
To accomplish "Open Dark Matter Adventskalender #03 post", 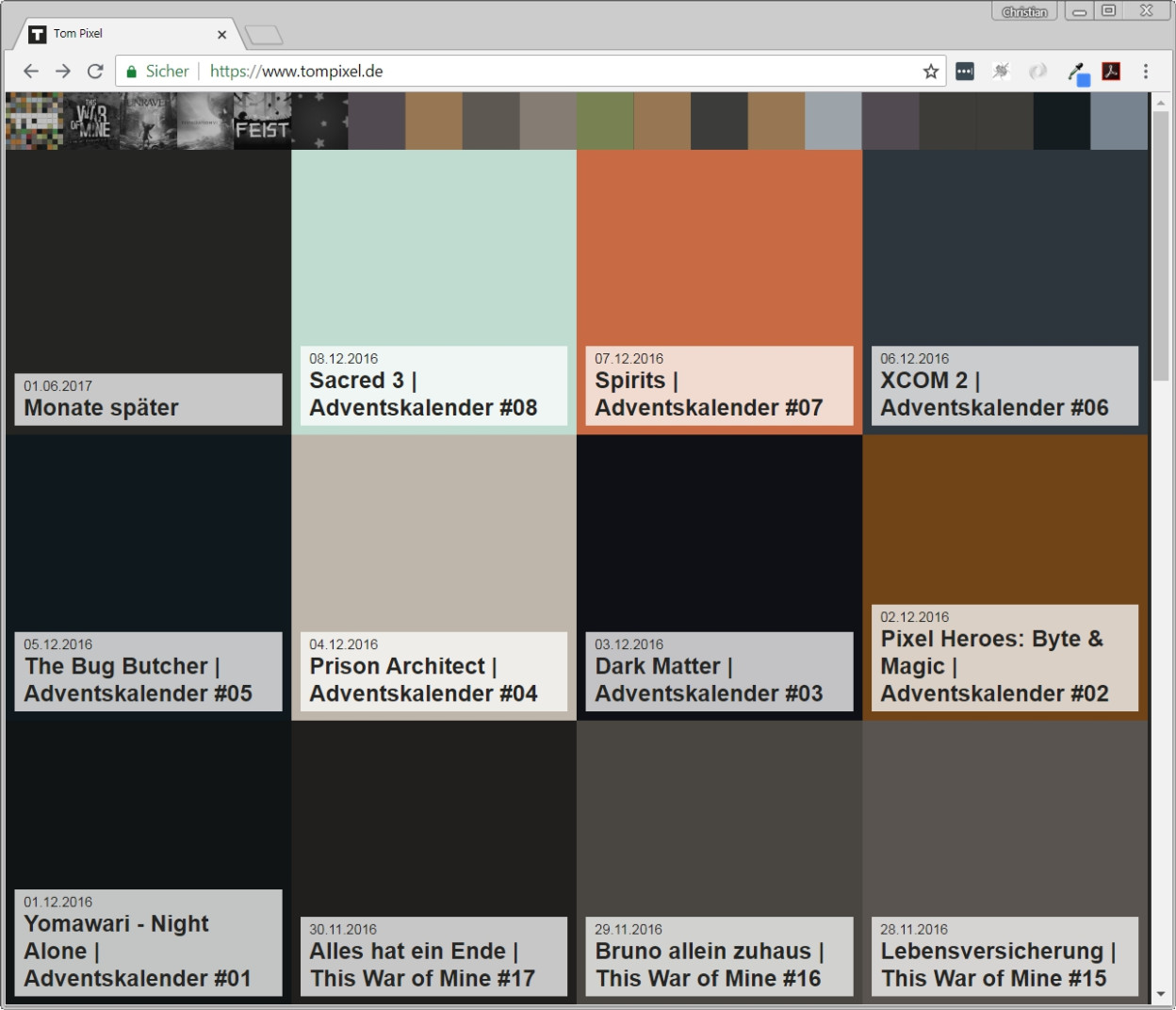I will tap(719, 578).
